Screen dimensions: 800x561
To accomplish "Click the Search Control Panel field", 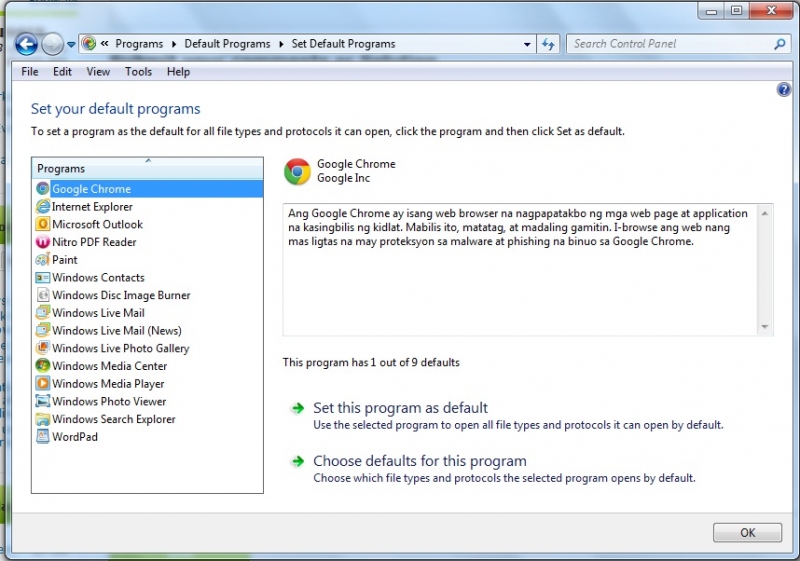I will point(670,44).
